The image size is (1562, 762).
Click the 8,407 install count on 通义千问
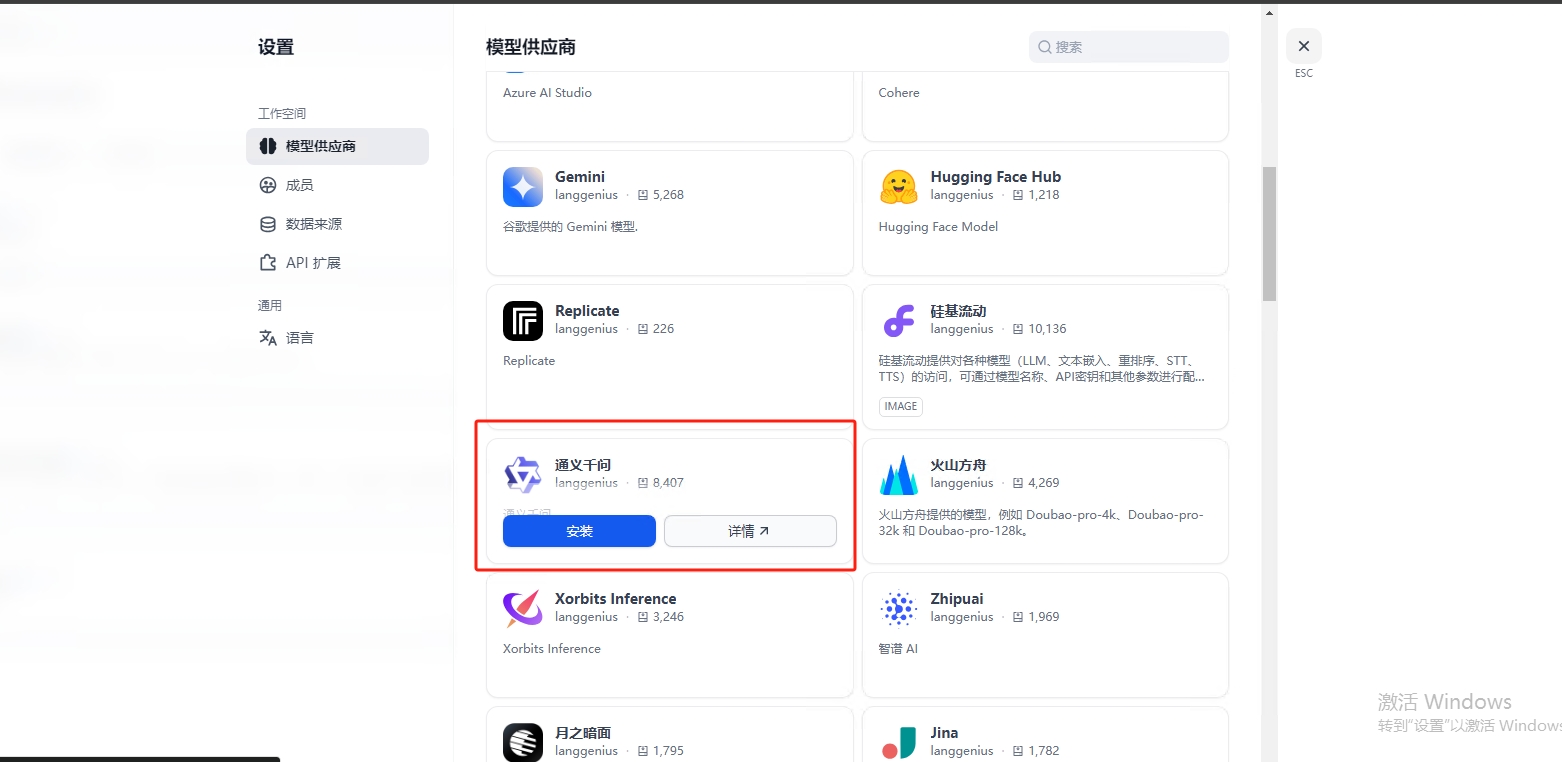point(668,483)
